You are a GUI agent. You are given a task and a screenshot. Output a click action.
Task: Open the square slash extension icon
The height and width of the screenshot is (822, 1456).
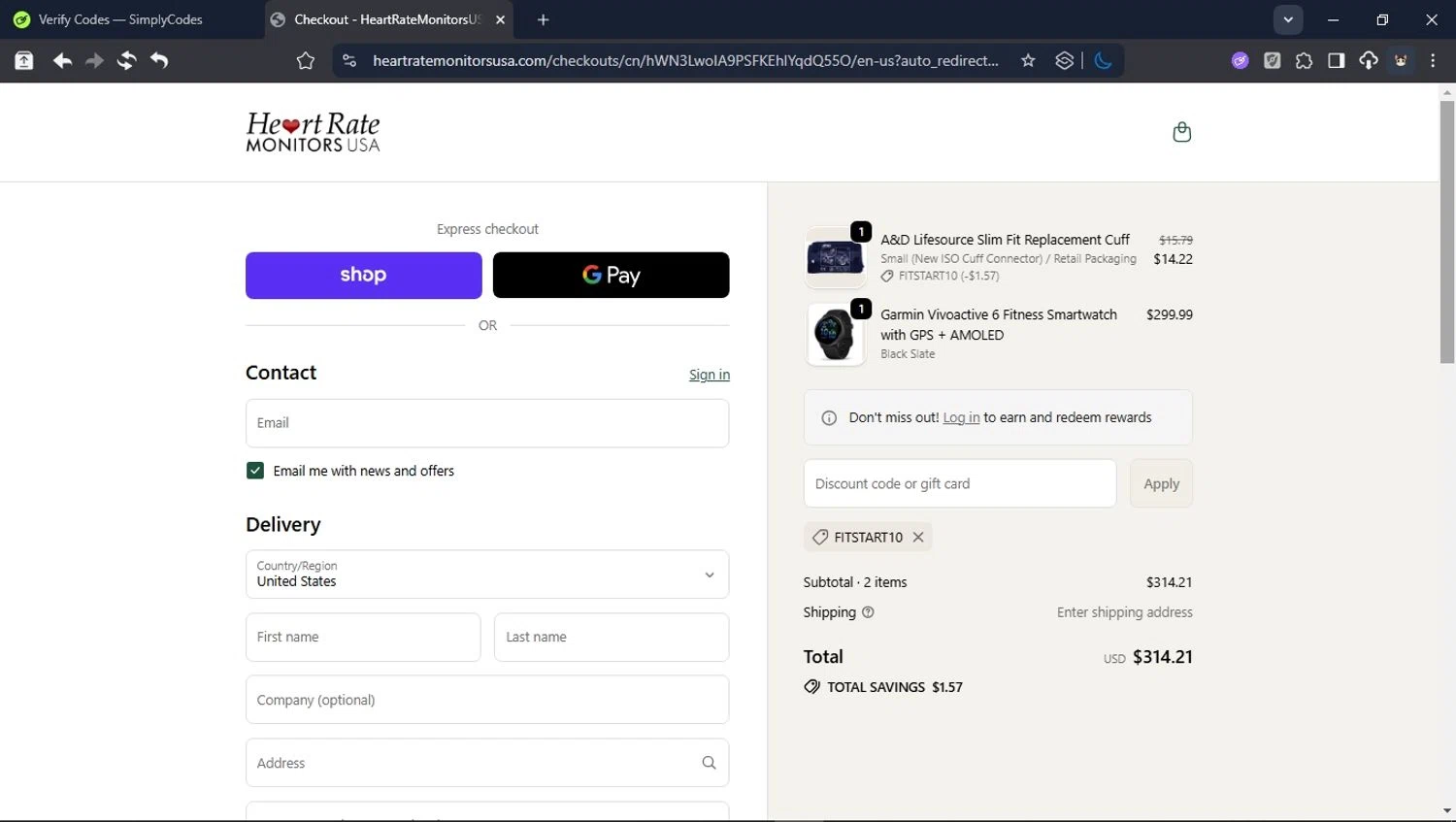1272,61
